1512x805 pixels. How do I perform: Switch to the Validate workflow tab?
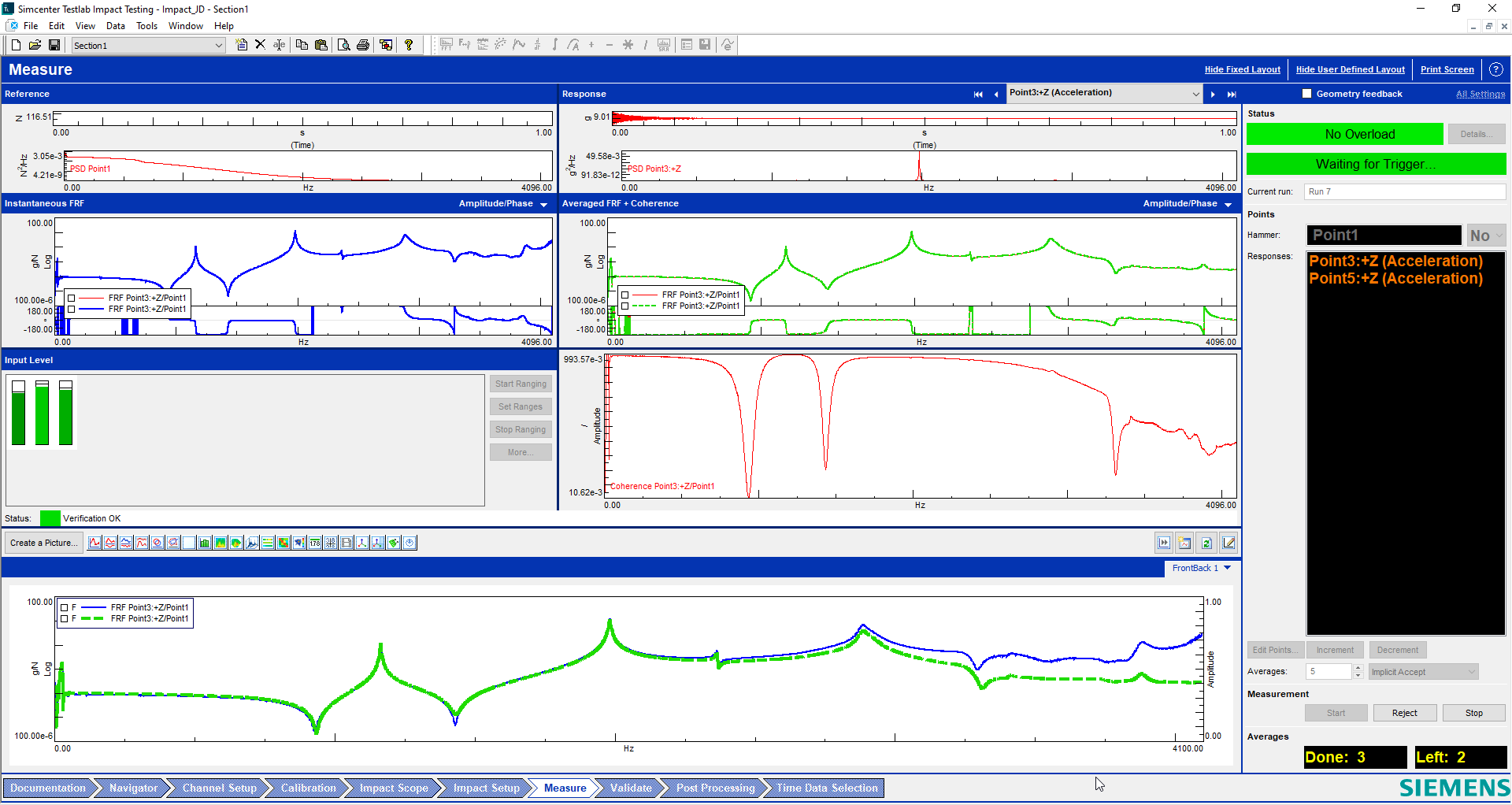pos(631,788)
